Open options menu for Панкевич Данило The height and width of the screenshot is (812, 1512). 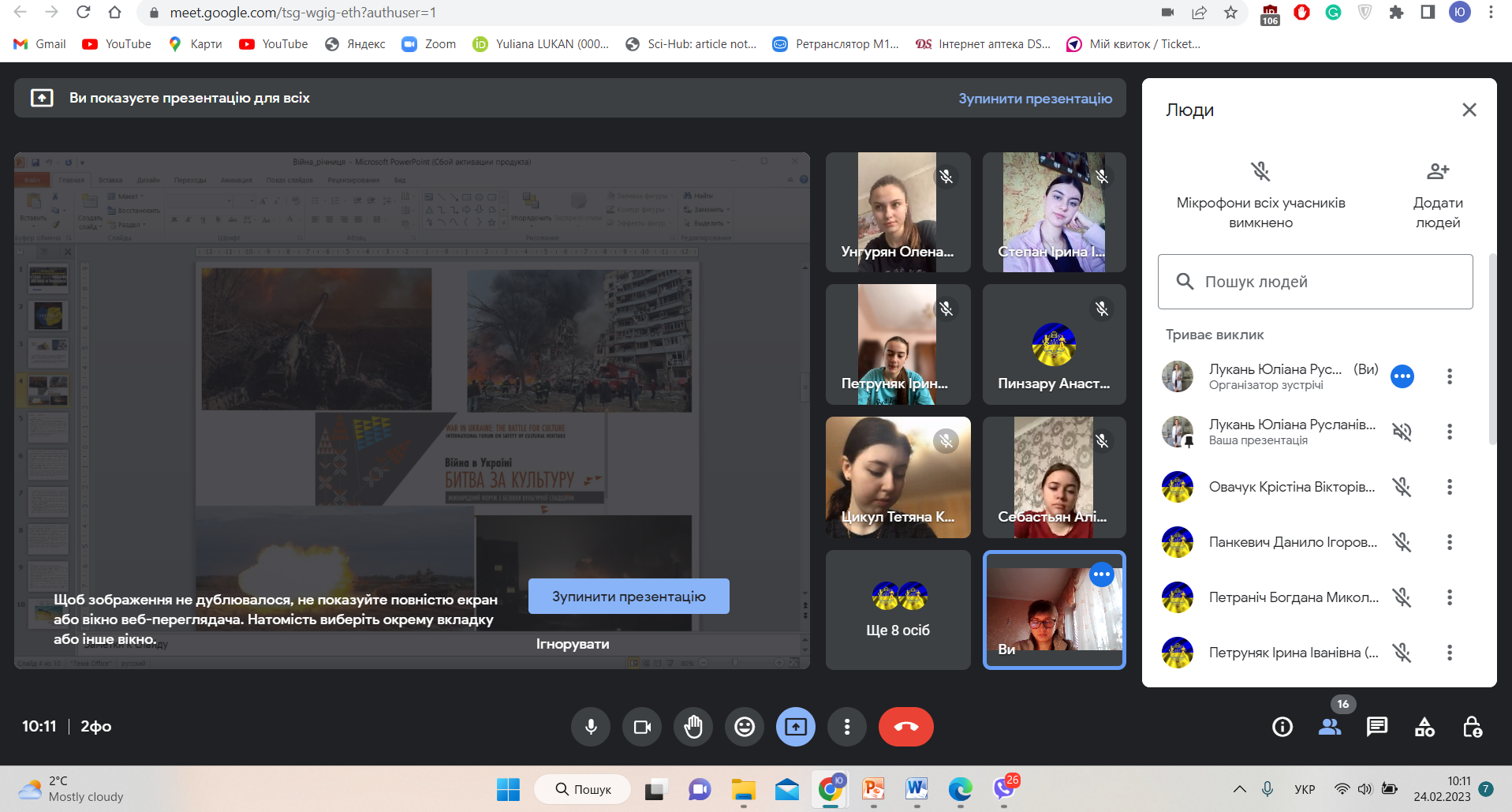(x=1449, y=542)
